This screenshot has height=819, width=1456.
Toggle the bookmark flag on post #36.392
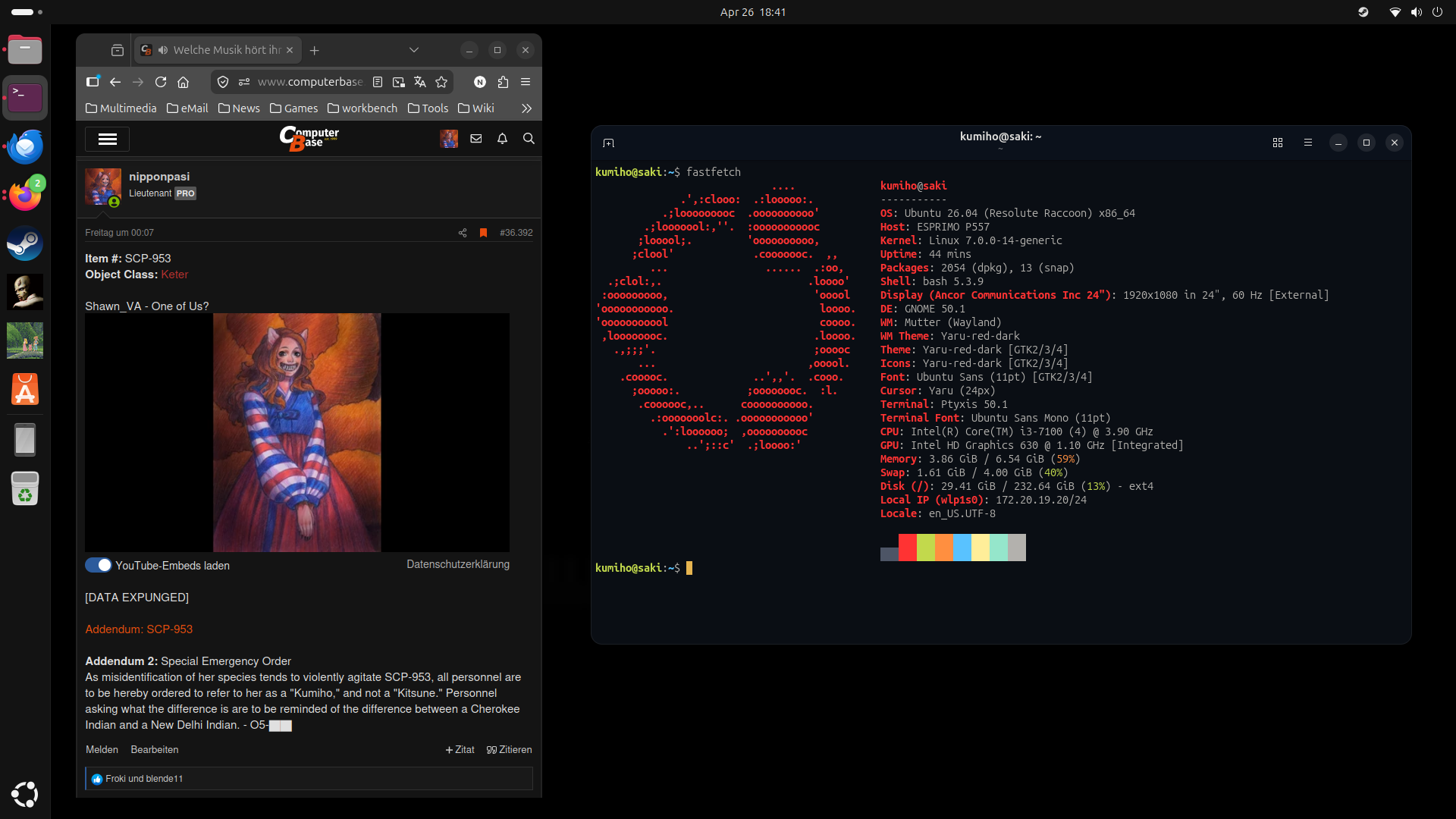click(x=485, y=233)
